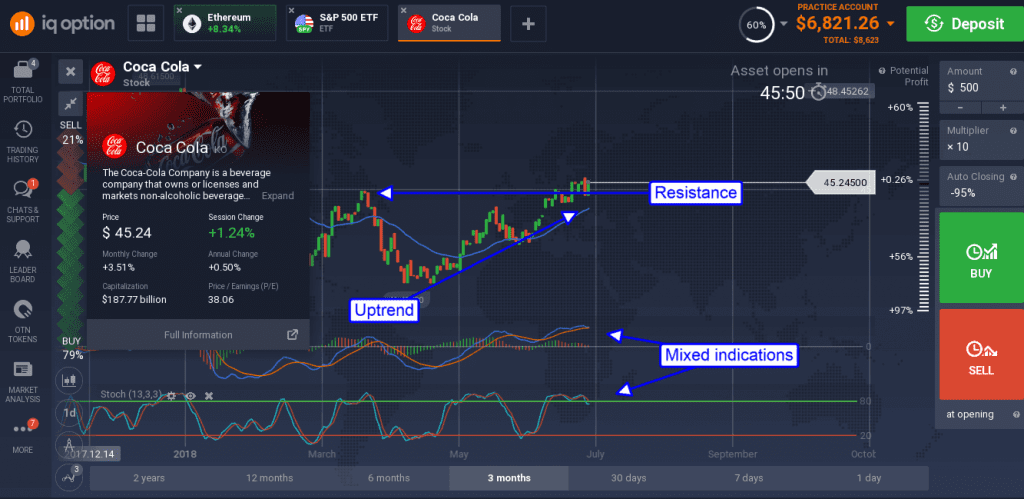Open Chats & Support in sidebar
The width and height of the screenshot is (1024, 499).
point(23,202)
